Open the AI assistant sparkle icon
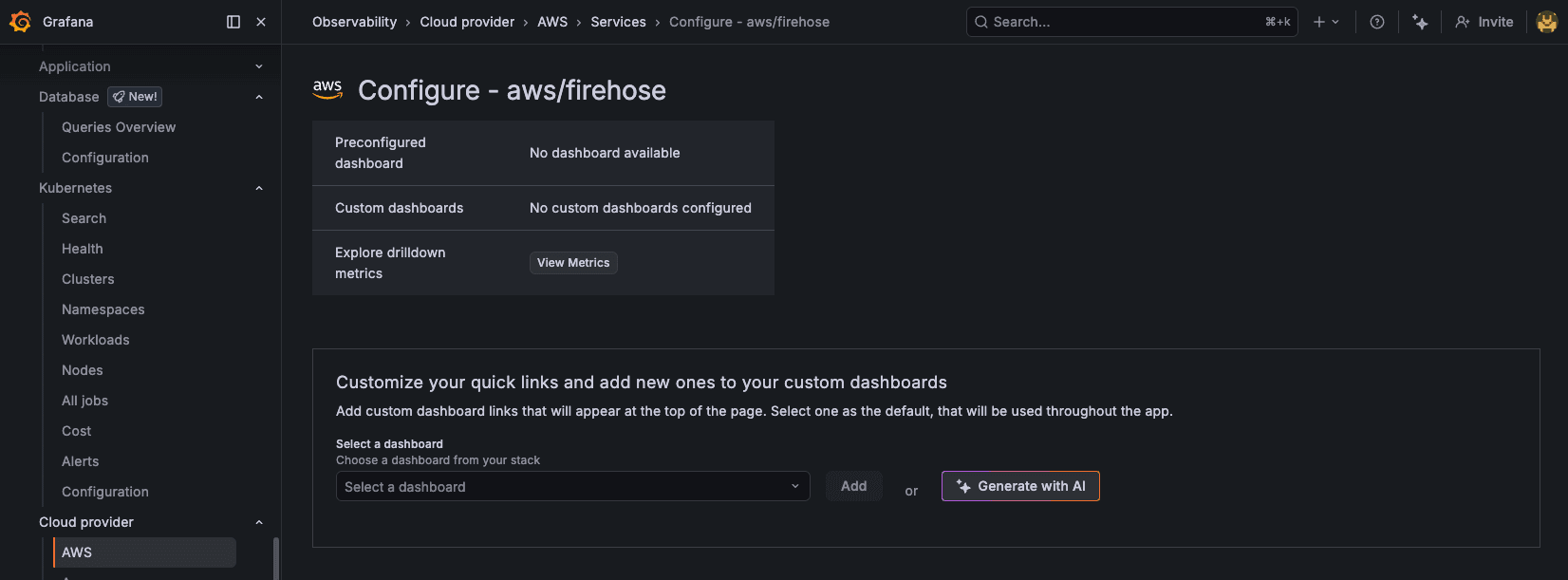 point(1420,22)
